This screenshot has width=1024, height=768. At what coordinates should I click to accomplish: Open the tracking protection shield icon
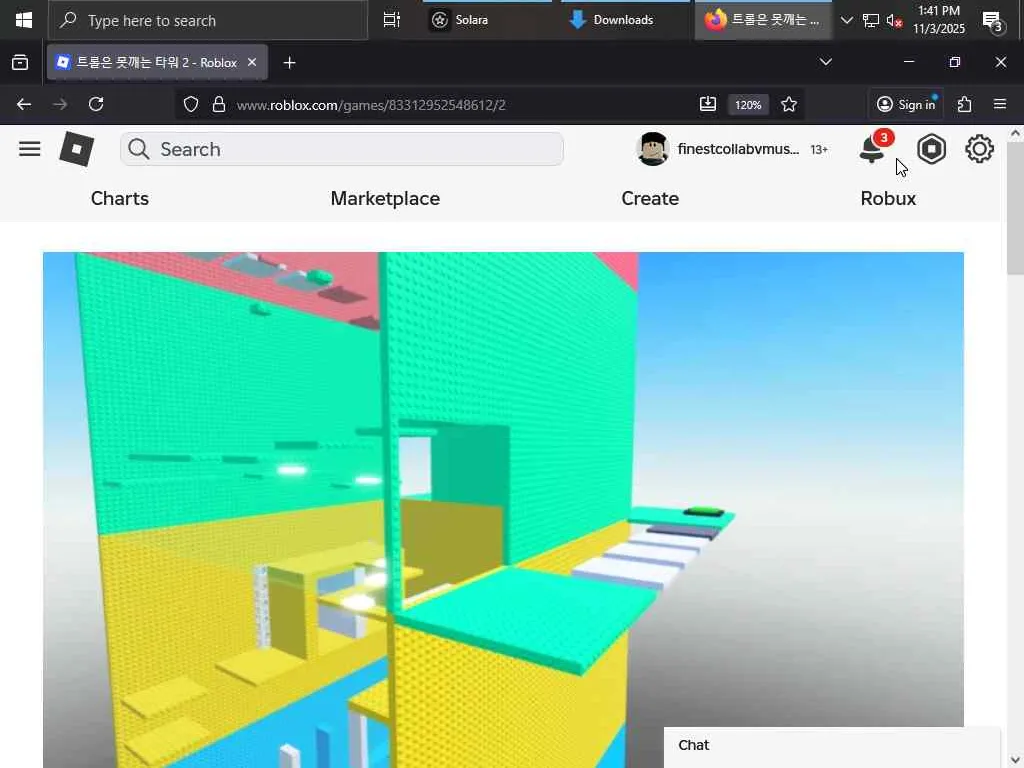click(191, 104)
